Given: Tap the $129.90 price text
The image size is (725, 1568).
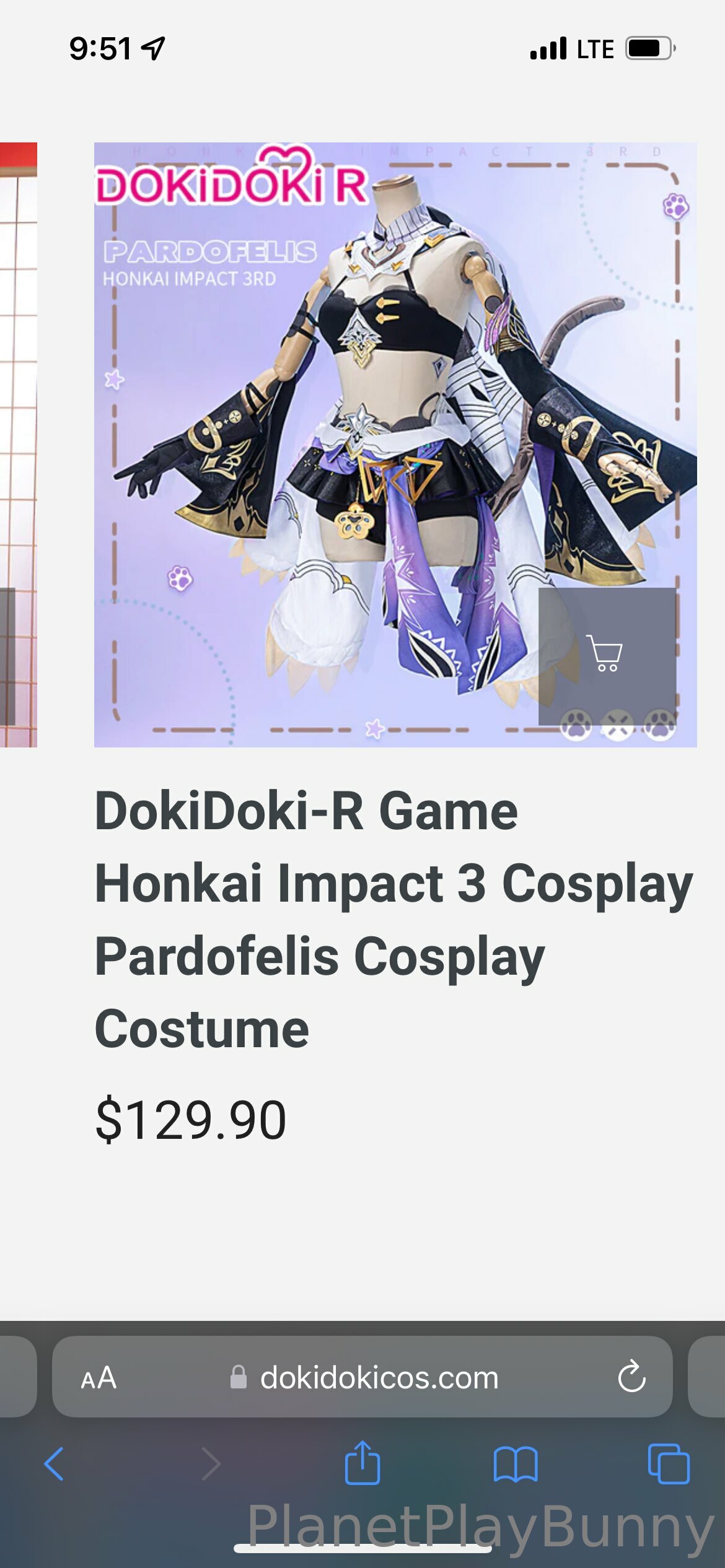Looking at the screenshot, I should (x=191, y=1120).
